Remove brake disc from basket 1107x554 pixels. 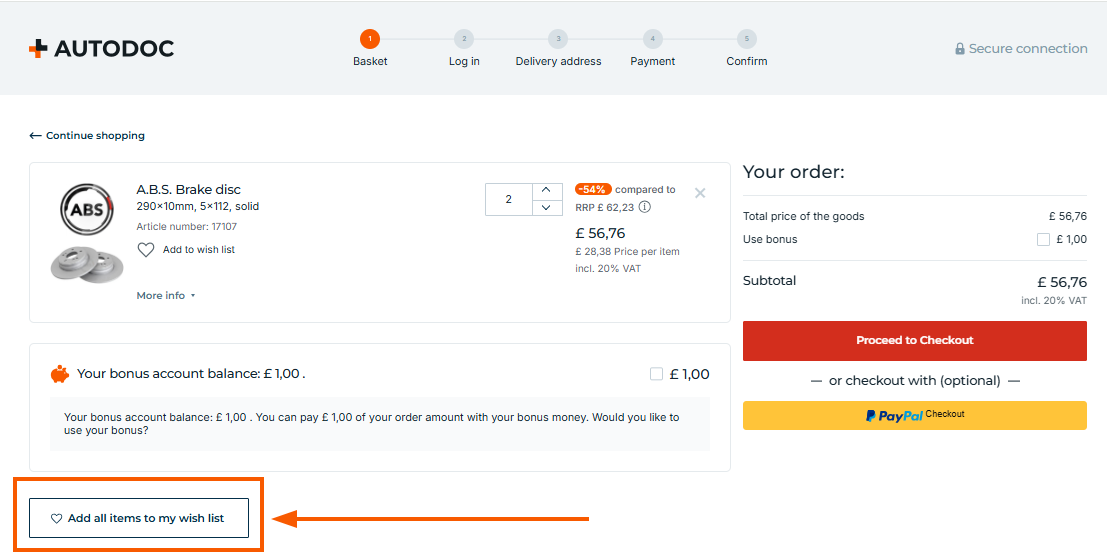(x=700, y=193)
